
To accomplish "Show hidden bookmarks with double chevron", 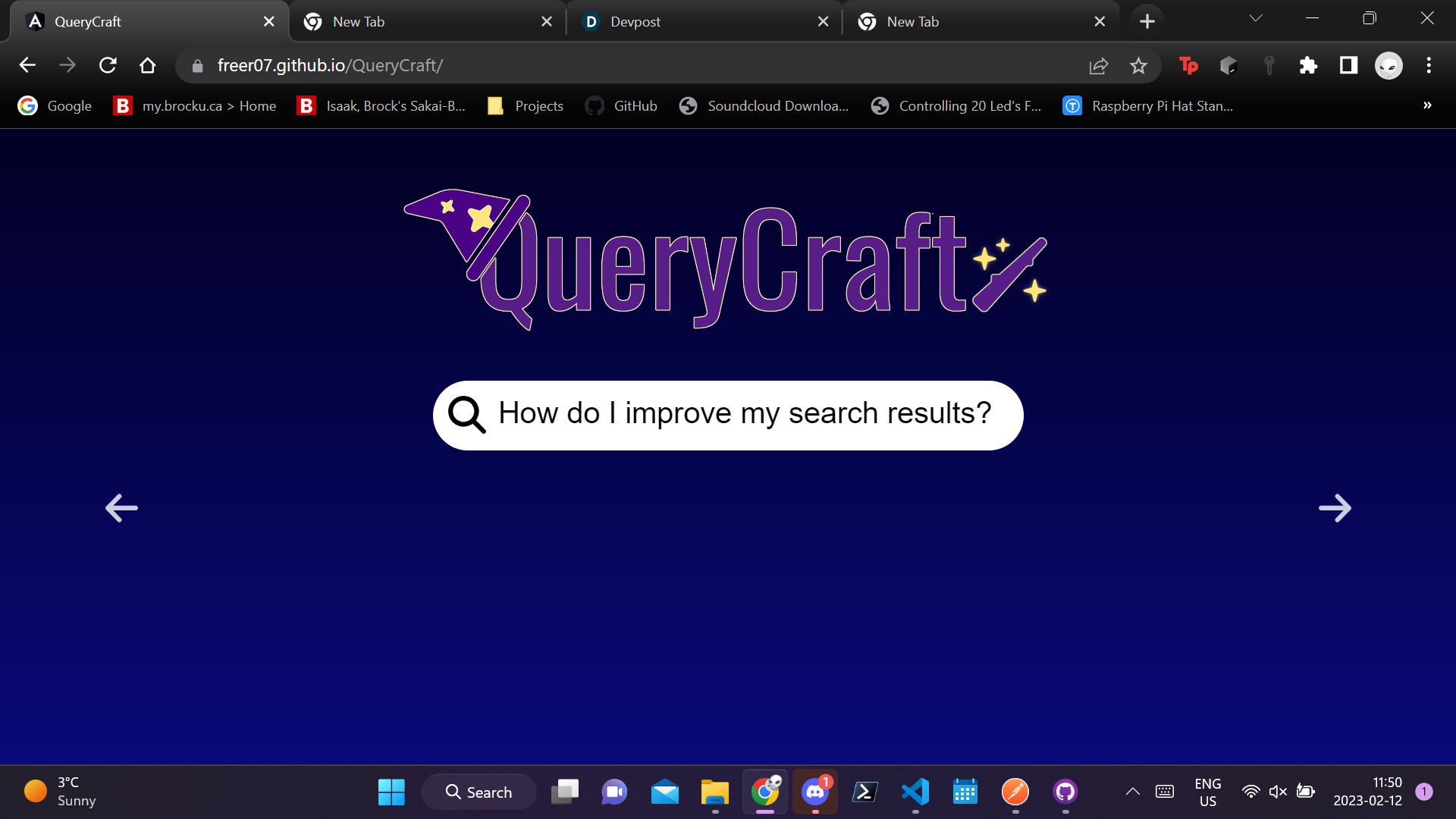I will tap(1427, 105).
